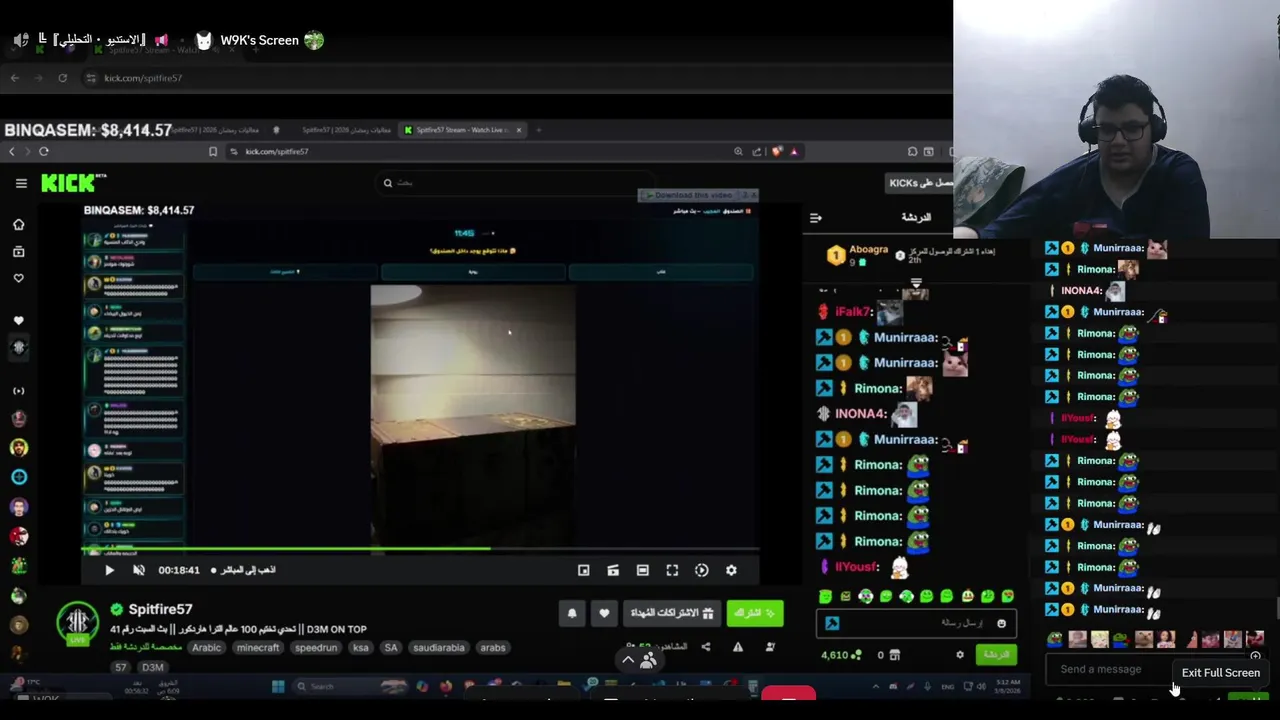Go to Kick home sidebar icon
This screenshot has width=1280, height=720.
point(18,224)
